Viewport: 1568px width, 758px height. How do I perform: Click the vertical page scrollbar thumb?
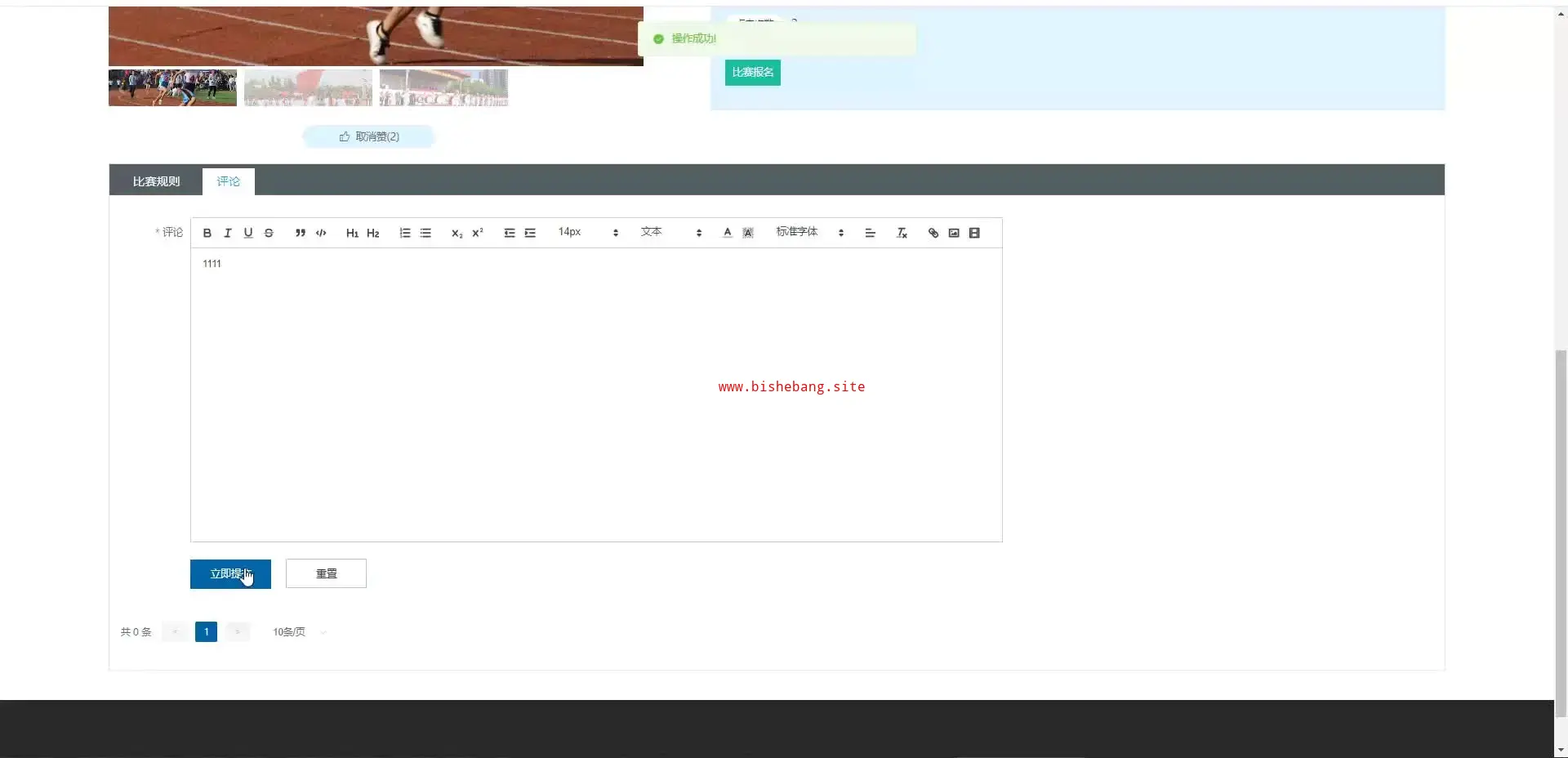1561,533
